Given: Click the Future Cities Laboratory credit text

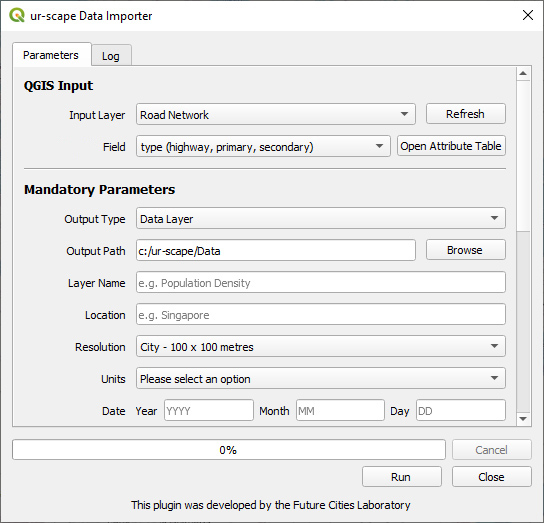Looking at the screenshot, I should [x=271, y=505].
